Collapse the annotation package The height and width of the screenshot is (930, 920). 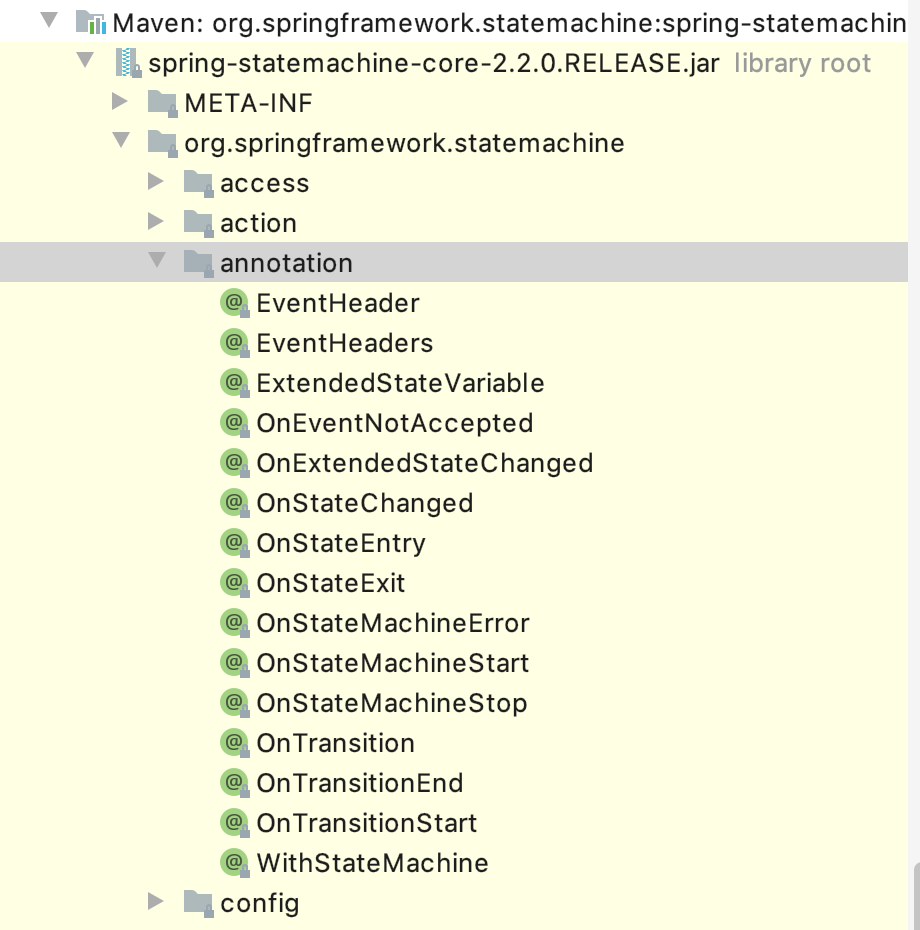pos(157,260)
